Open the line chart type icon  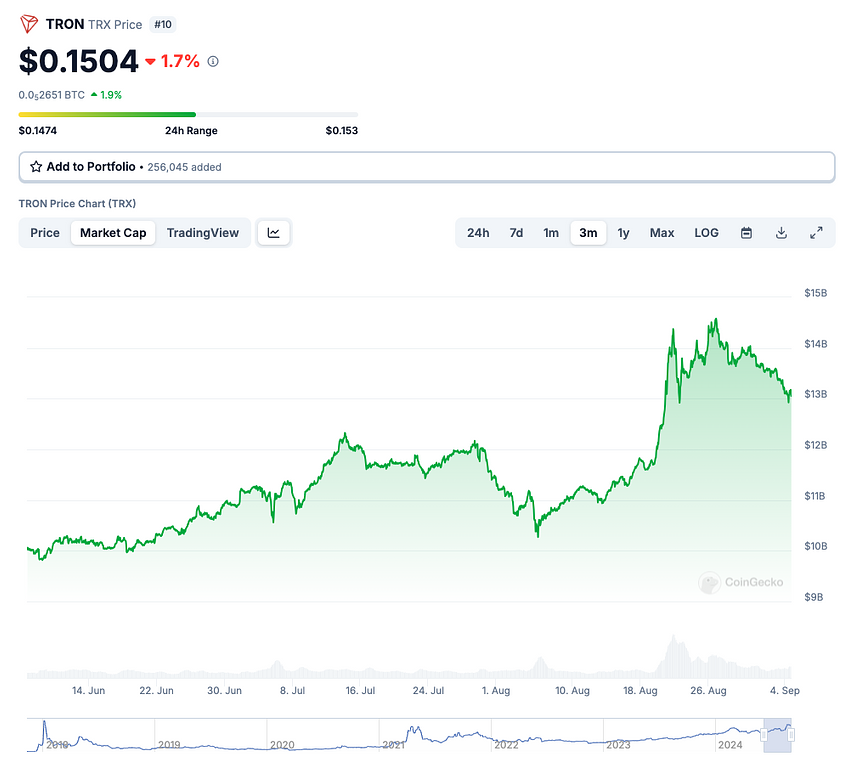274,233
